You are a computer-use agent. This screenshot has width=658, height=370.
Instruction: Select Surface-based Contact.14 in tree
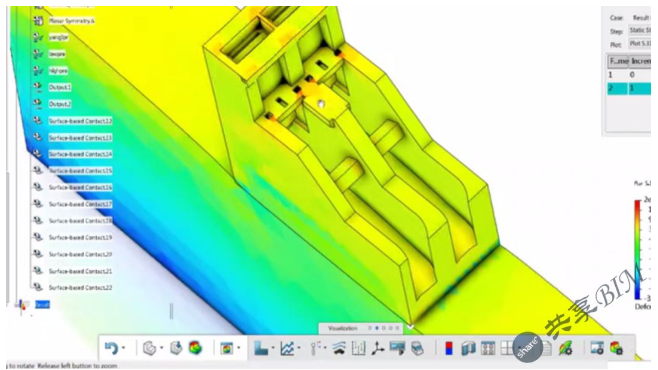pos(80,154)
